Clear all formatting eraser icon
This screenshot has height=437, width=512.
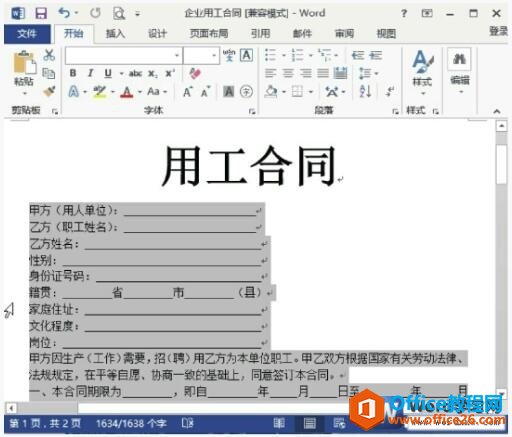(x=195, y=73)
